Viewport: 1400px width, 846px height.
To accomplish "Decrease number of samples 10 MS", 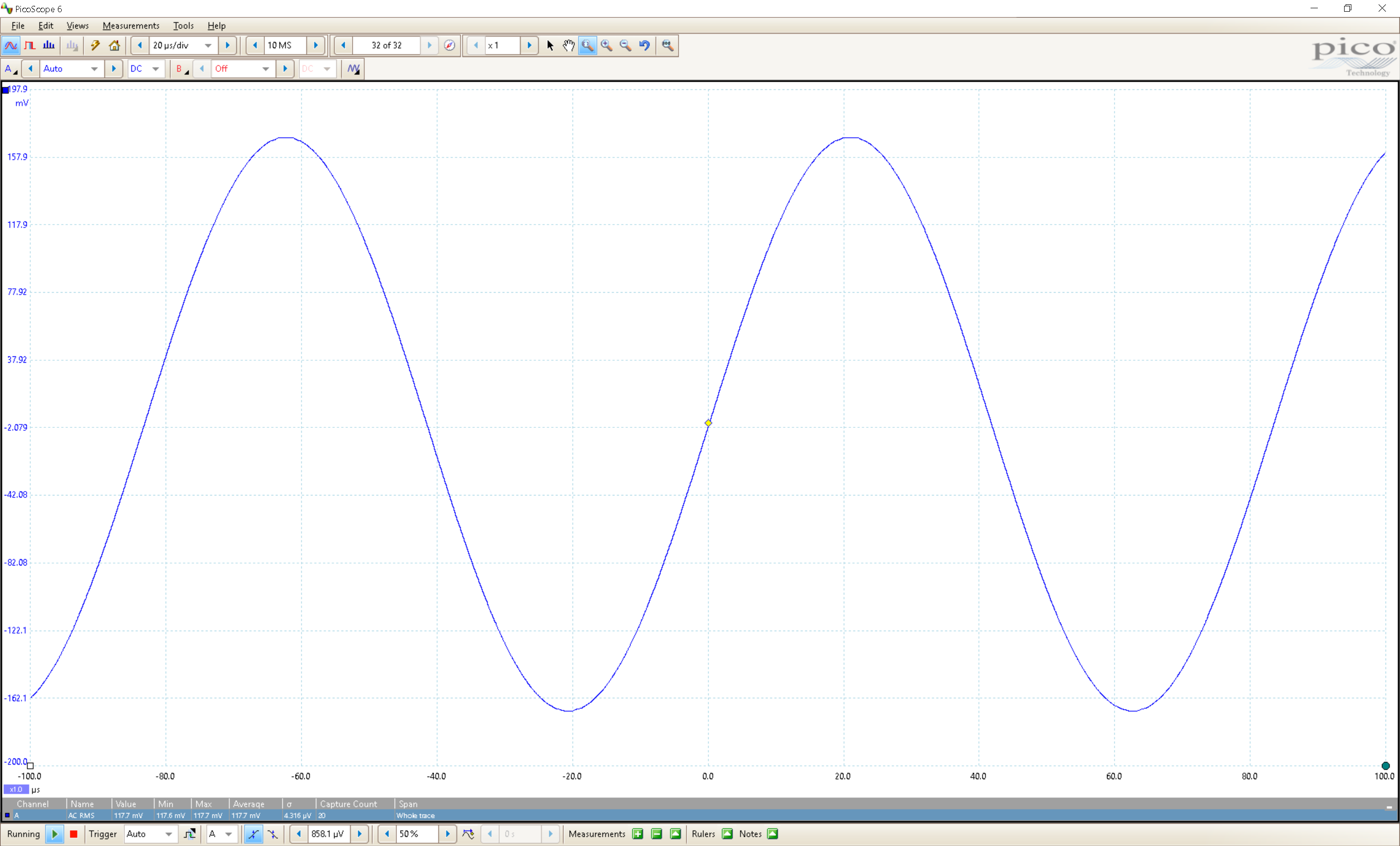I will (255, 45).
